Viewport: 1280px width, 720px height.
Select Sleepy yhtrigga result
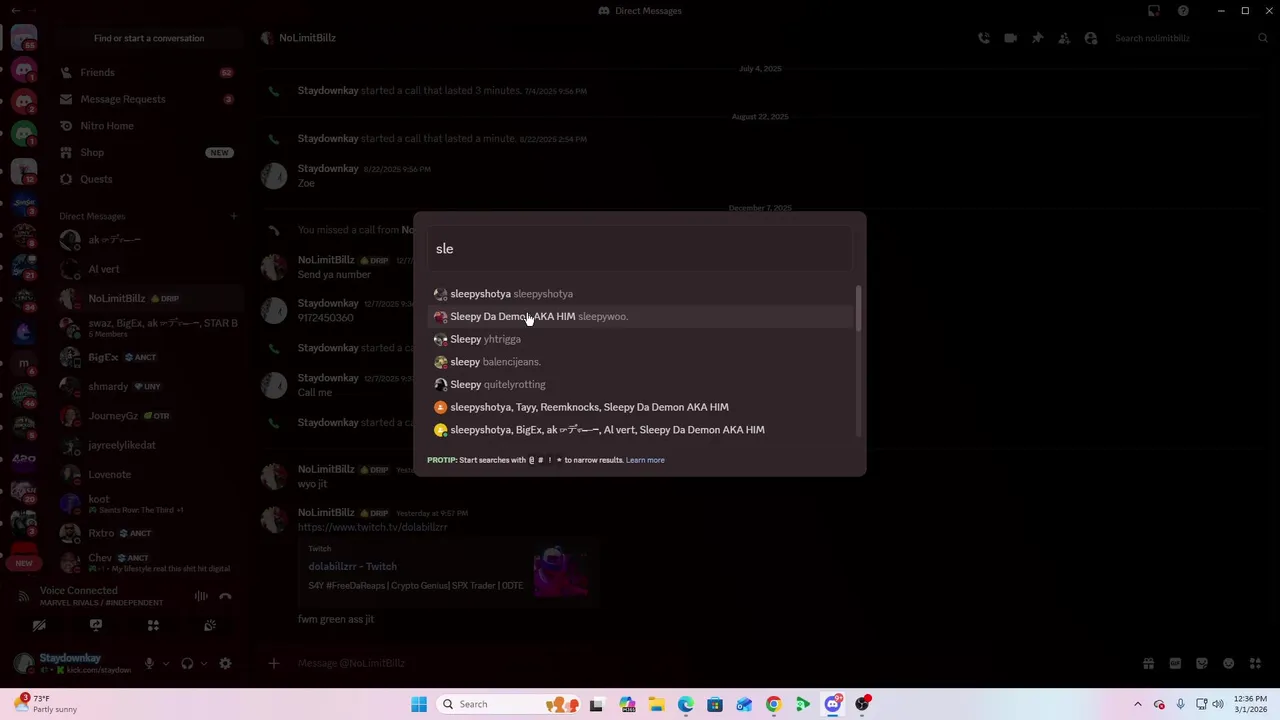point(640,339)
